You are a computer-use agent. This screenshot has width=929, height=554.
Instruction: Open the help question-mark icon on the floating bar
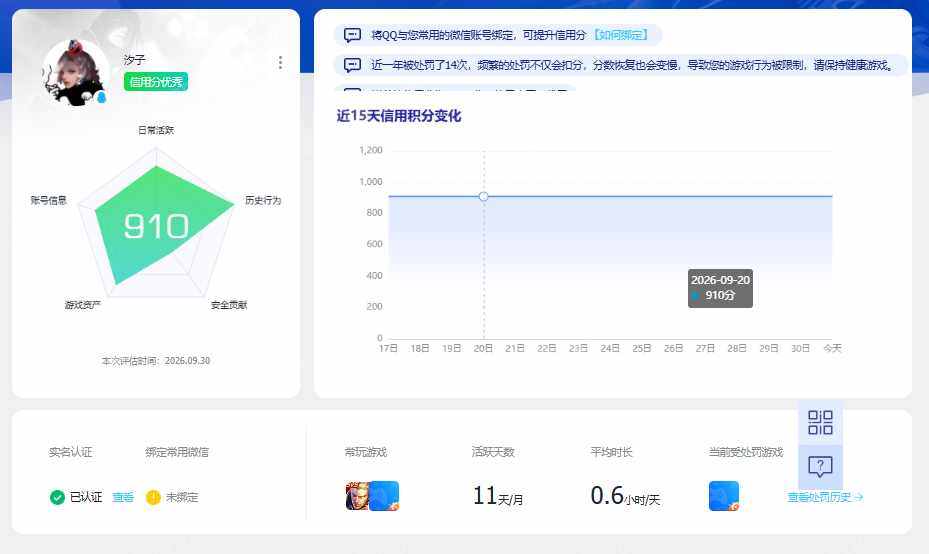[x=820, y=467]
